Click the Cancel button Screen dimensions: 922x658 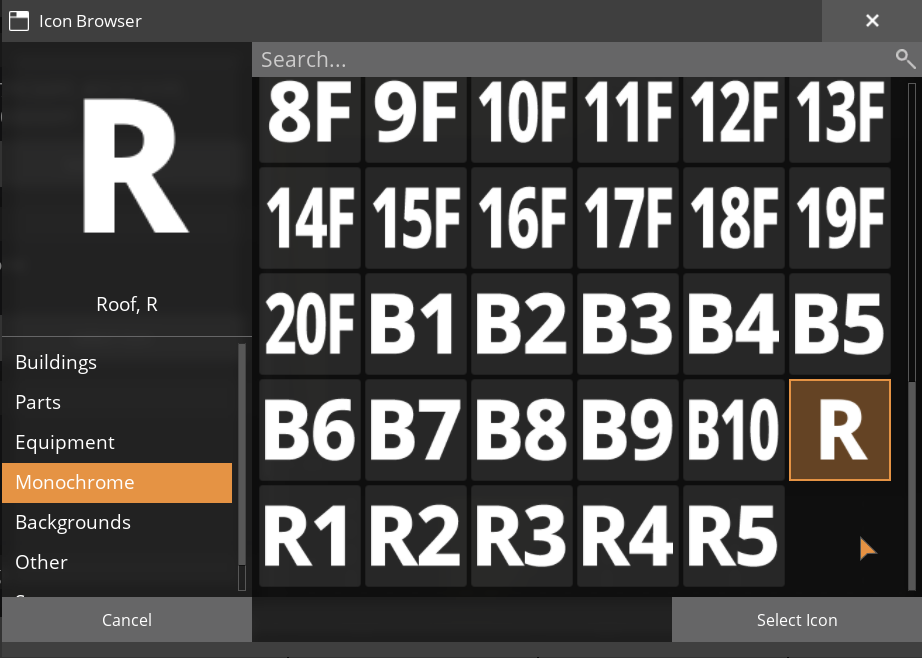click(127, 620)
